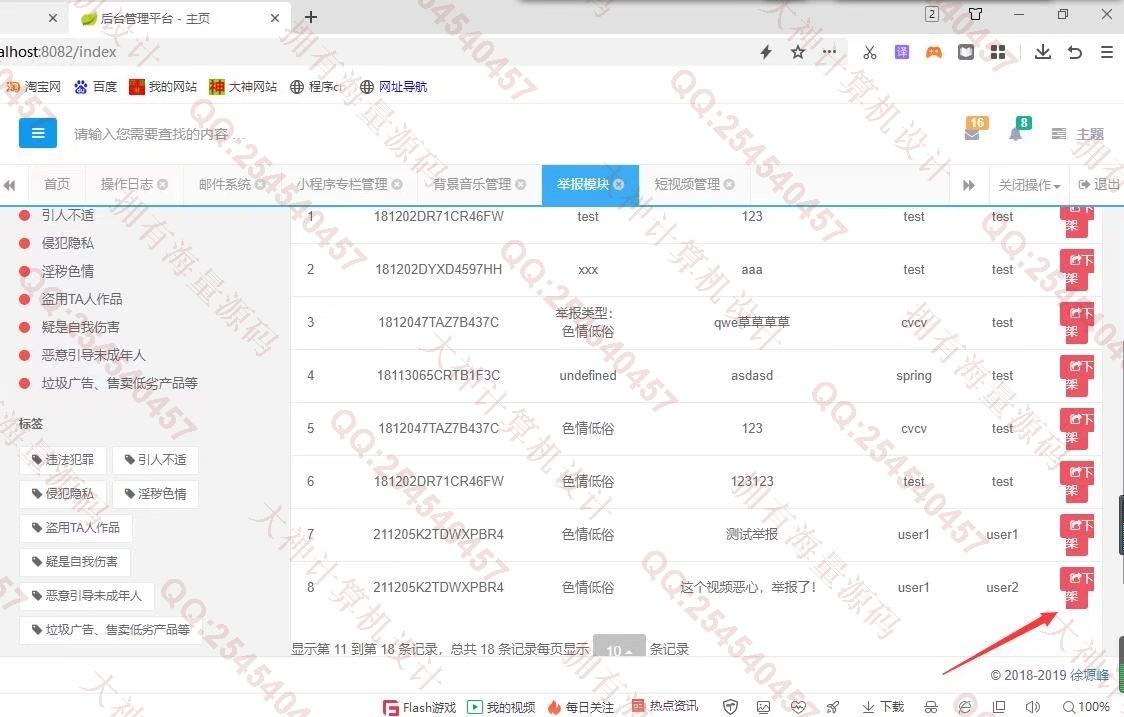Click 下架 button for row 7
1124x717 pixels.
[x=1077, y=535]
